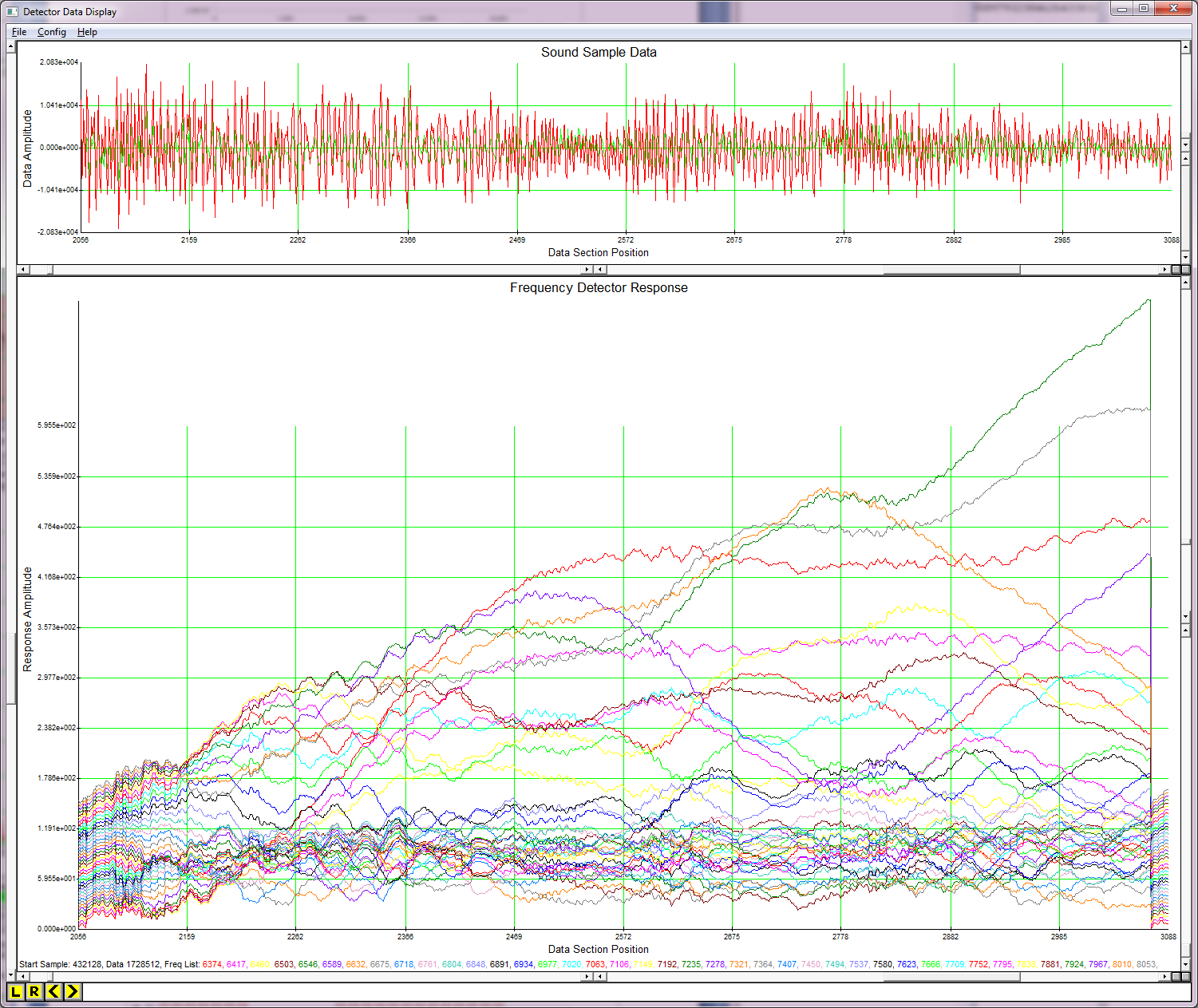Open the Config menu

point(51,32)
